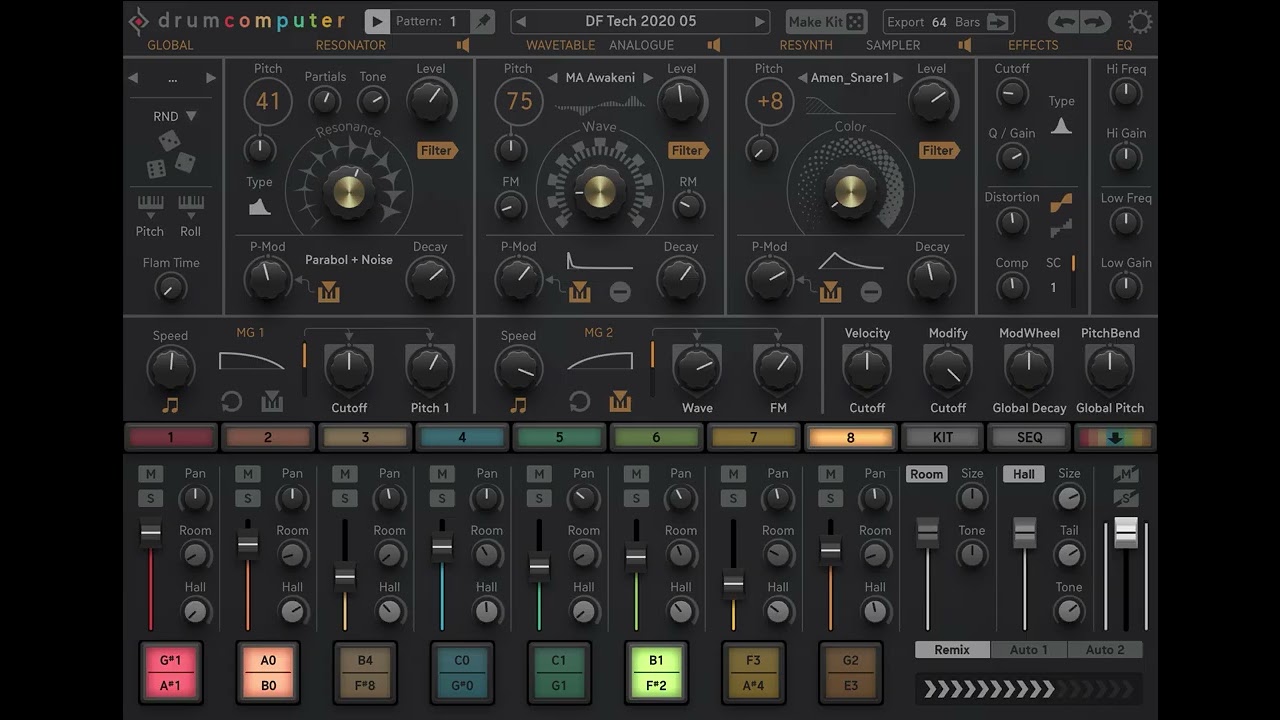1280x720 pixels.
Task: Click the Pitch keyboard icon
Action: 150,205
